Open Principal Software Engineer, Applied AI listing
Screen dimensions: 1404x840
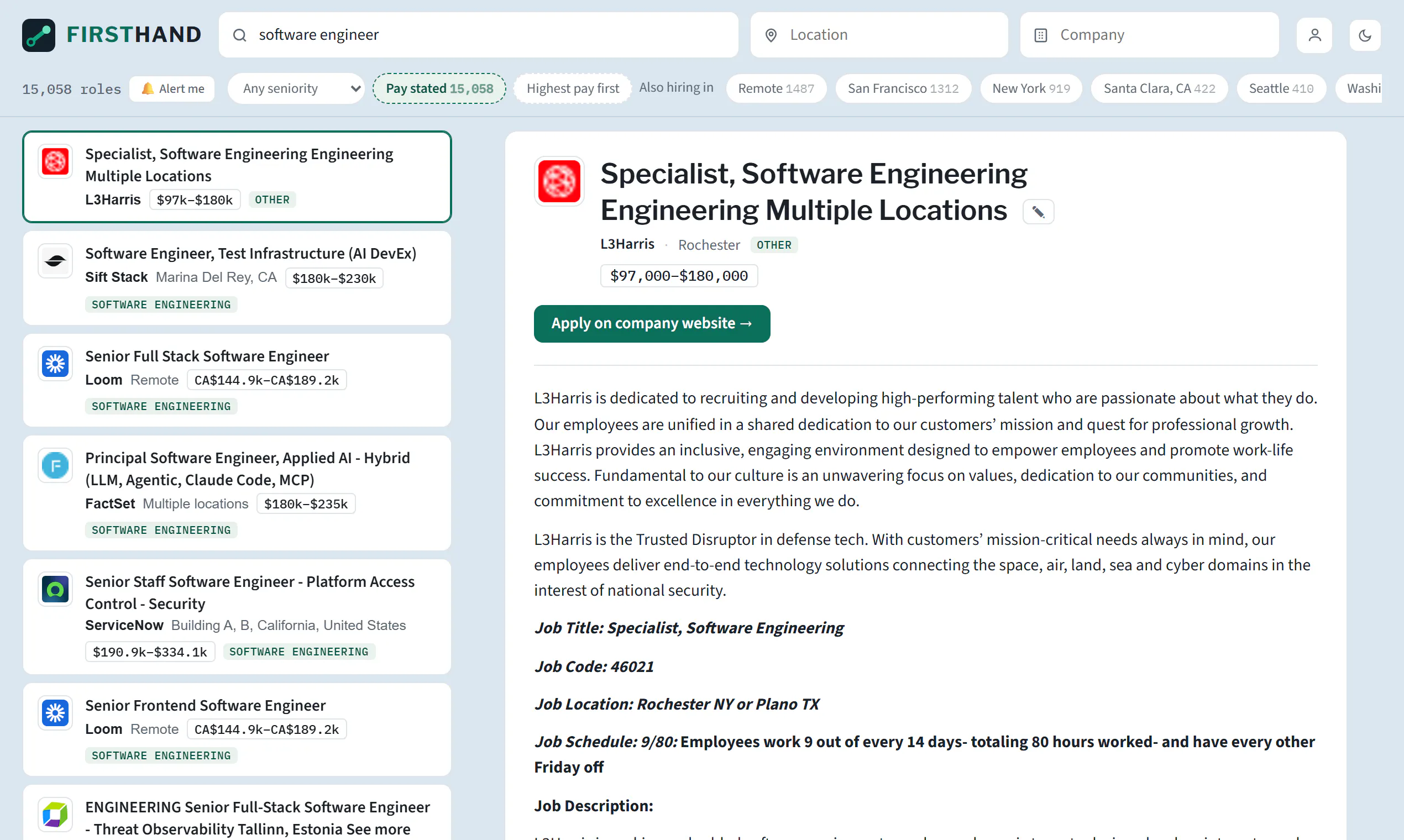pos(237,492)
